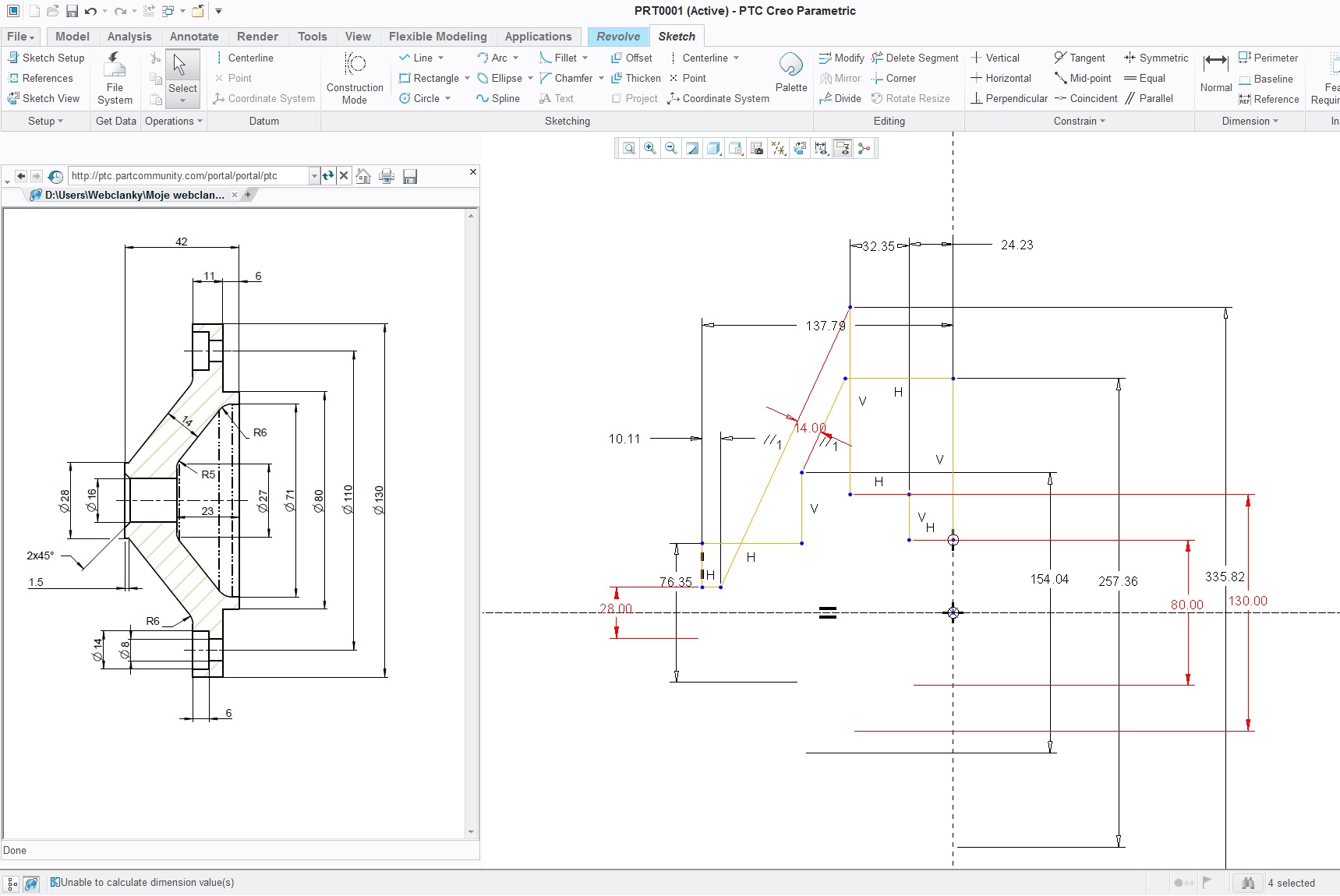
Task: Select the Circle sketch tool
Action: coord(419,98)
